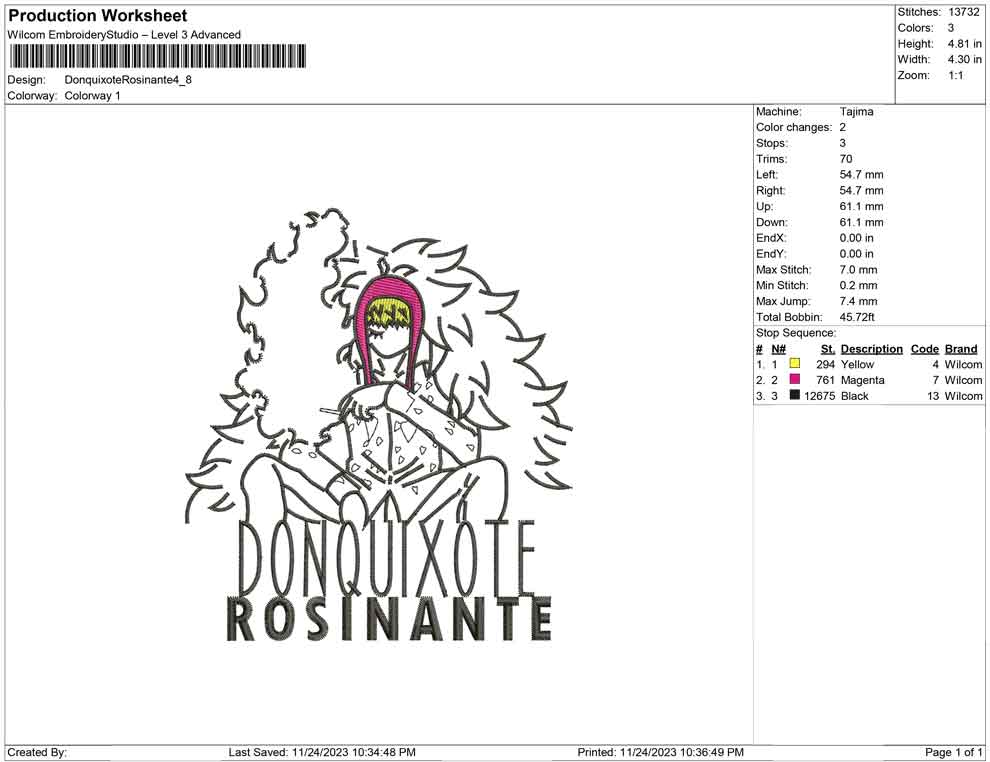Image resolution: width=990 pixels, height=762 pixels.
Task: Click the 'Black' description in stop sequence
Action: (x=855, y=396)
